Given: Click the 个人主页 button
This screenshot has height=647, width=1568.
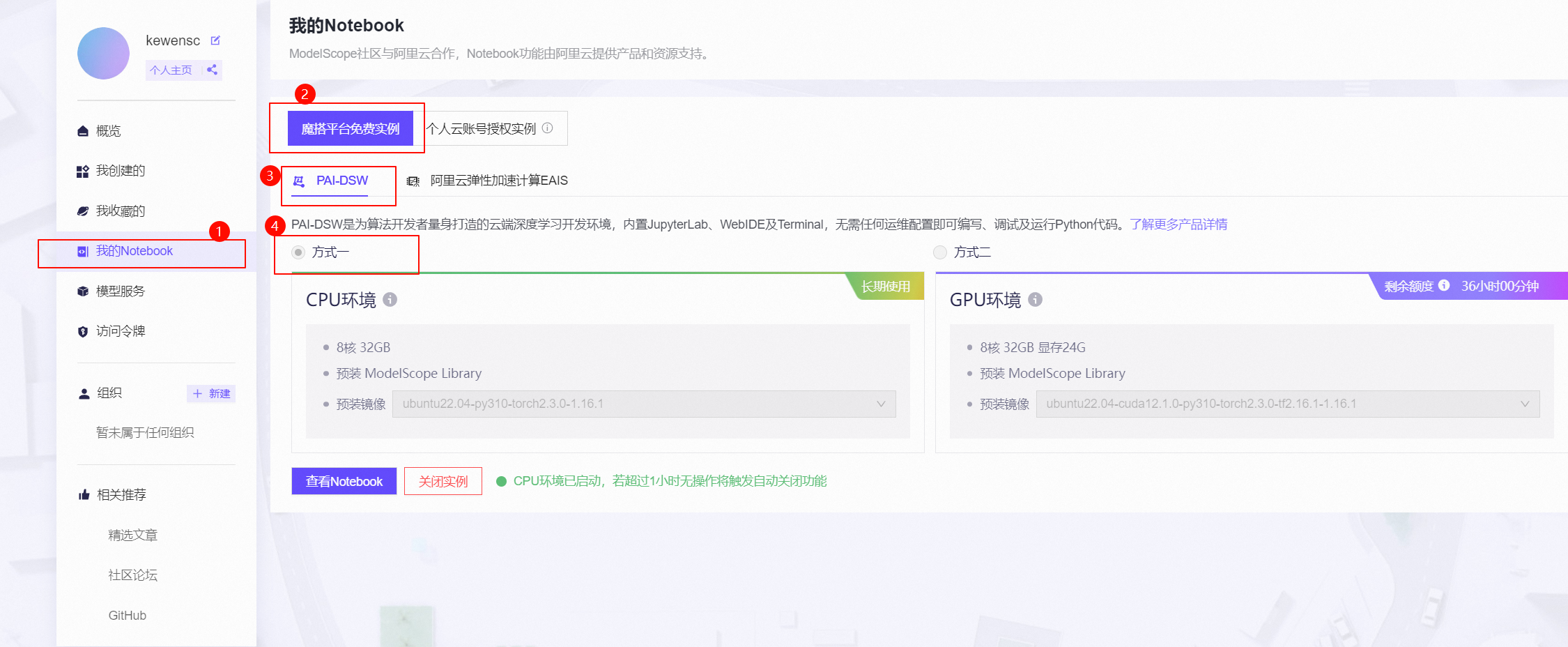Looking at the screenshot, I should click(171, 70).
